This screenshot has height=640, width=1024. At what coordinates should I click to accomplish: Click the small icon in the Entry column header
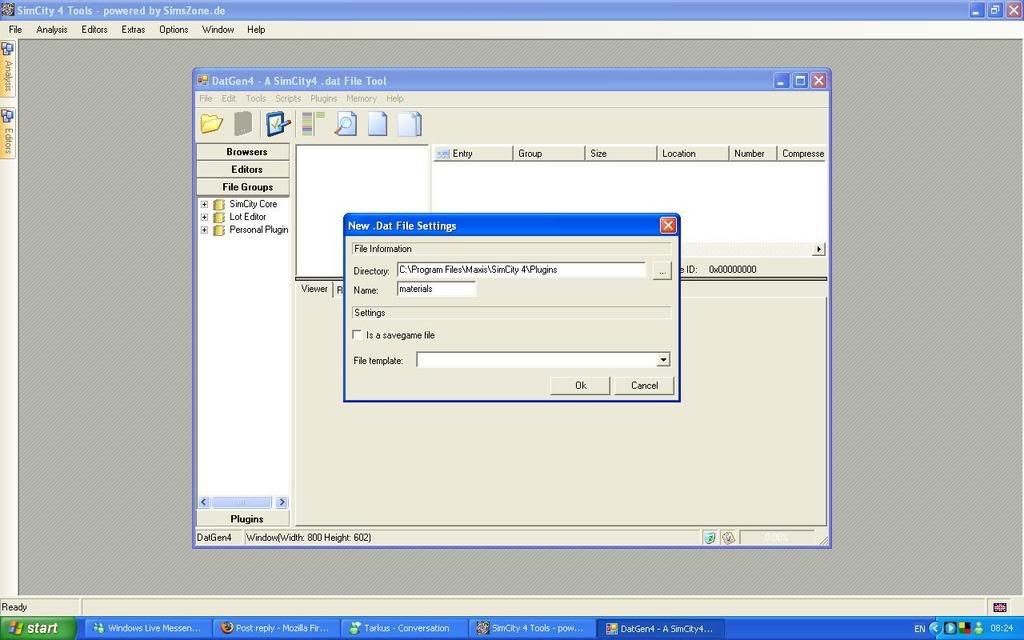tap(443, 153)
